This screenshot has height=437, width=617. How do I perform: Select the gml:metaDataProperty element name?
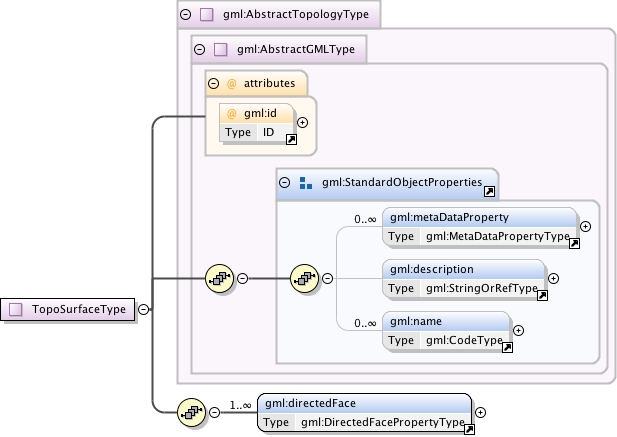449,218
